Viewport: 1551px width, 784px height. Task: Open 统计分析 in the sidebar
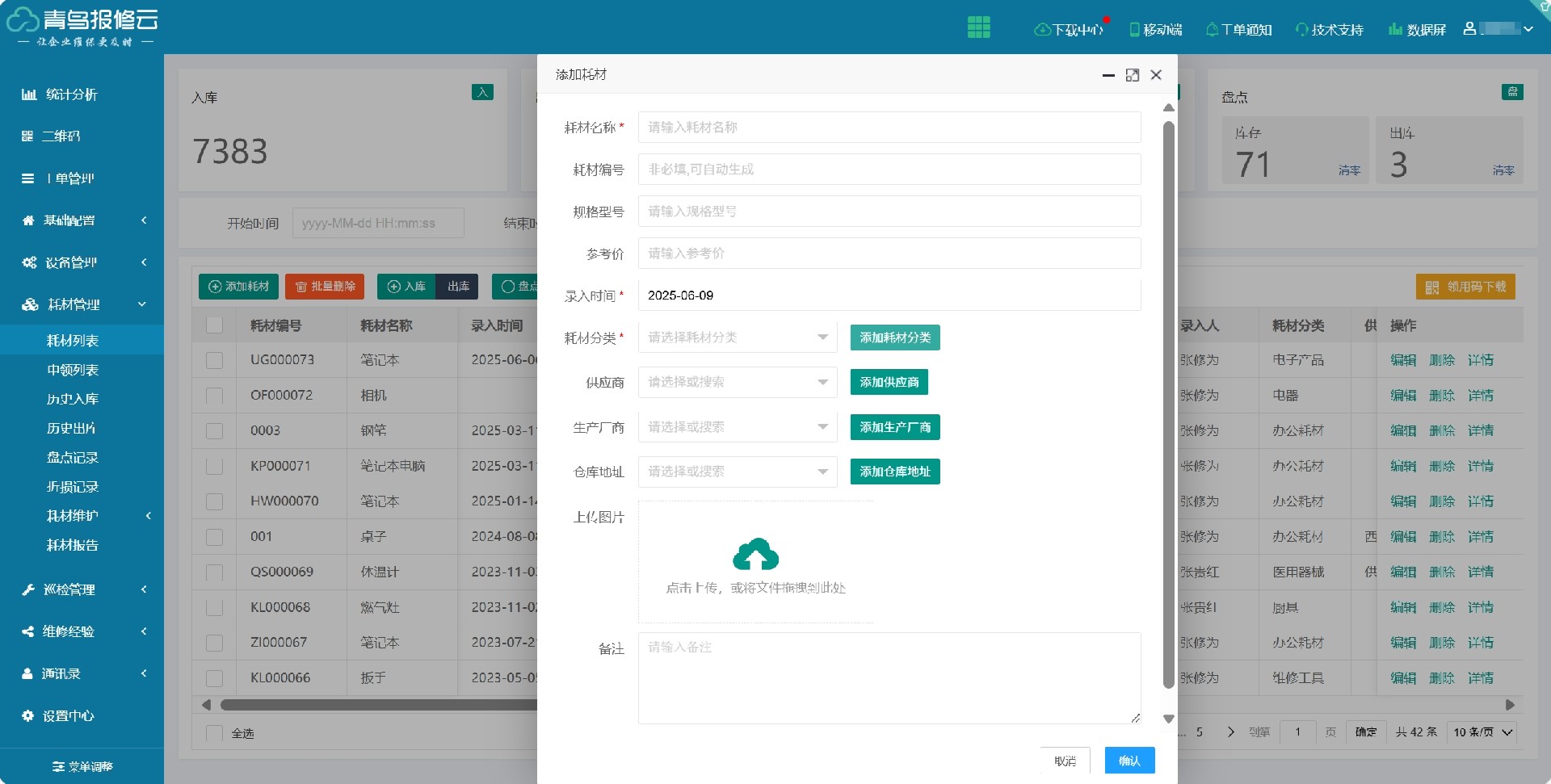[71, 94]
